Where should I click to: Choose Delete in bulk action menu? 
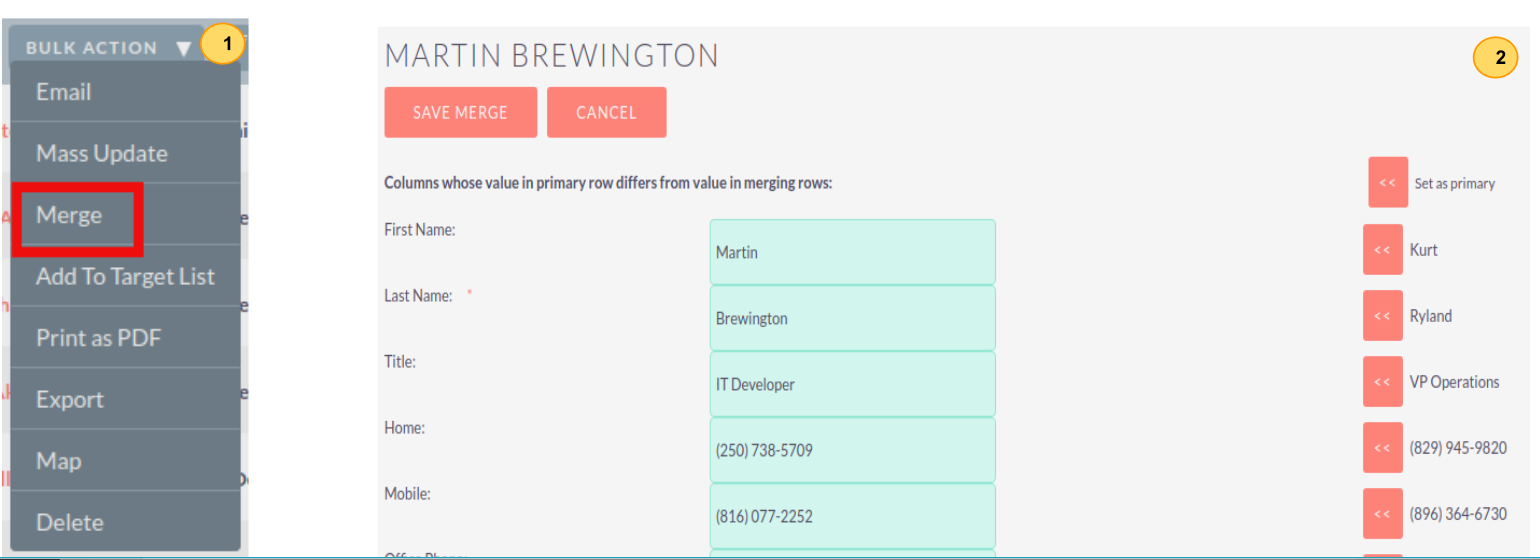[x=70, y=522]
